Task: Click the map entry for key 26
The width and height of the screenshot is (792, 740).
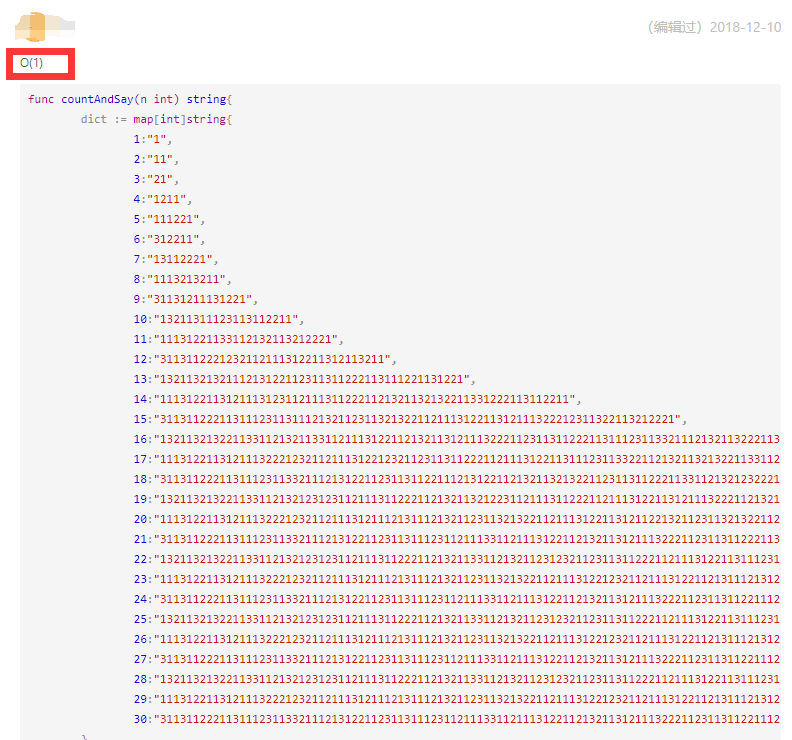Action: [457, 639]
